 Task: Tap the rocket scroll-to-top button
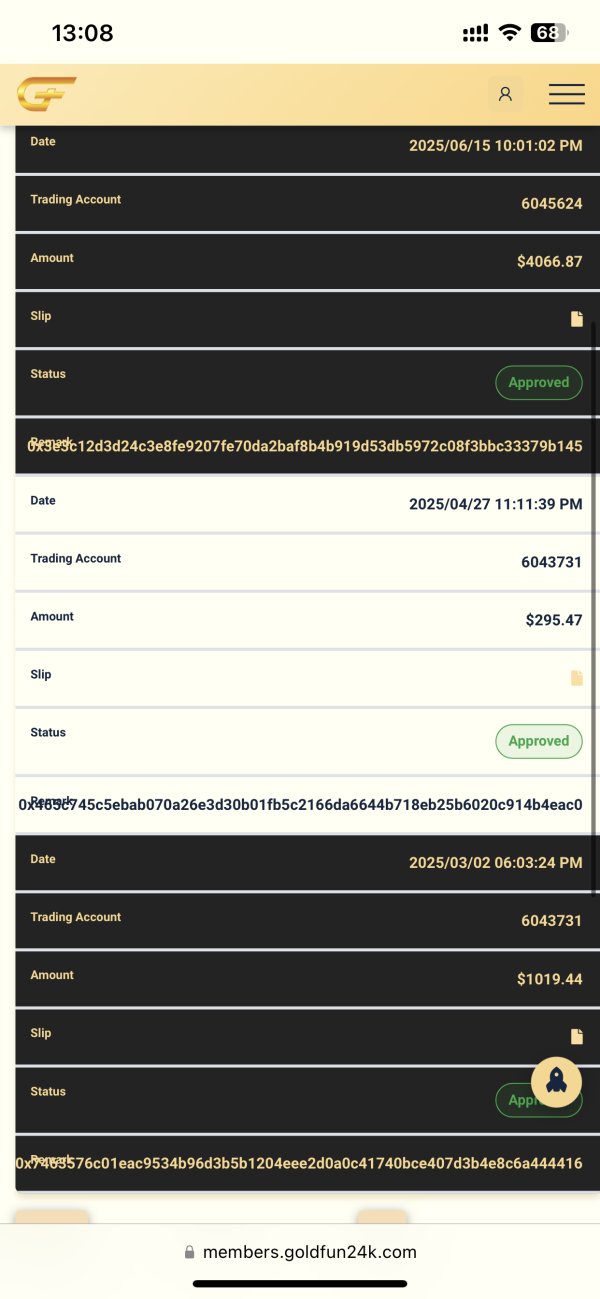tap(556, 1081)
